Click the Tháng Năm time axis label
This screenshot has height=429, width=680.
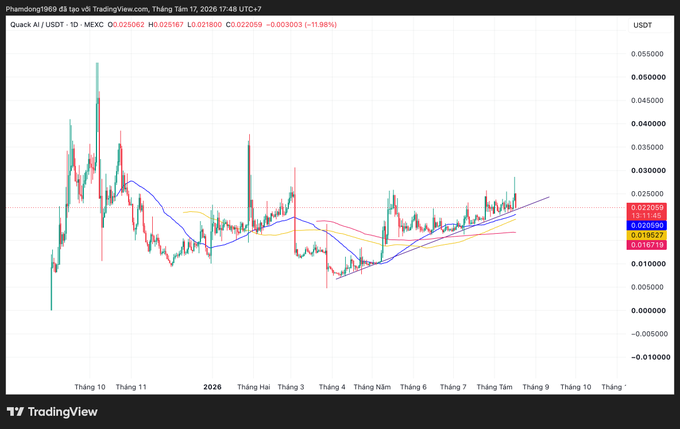point(372,387)
